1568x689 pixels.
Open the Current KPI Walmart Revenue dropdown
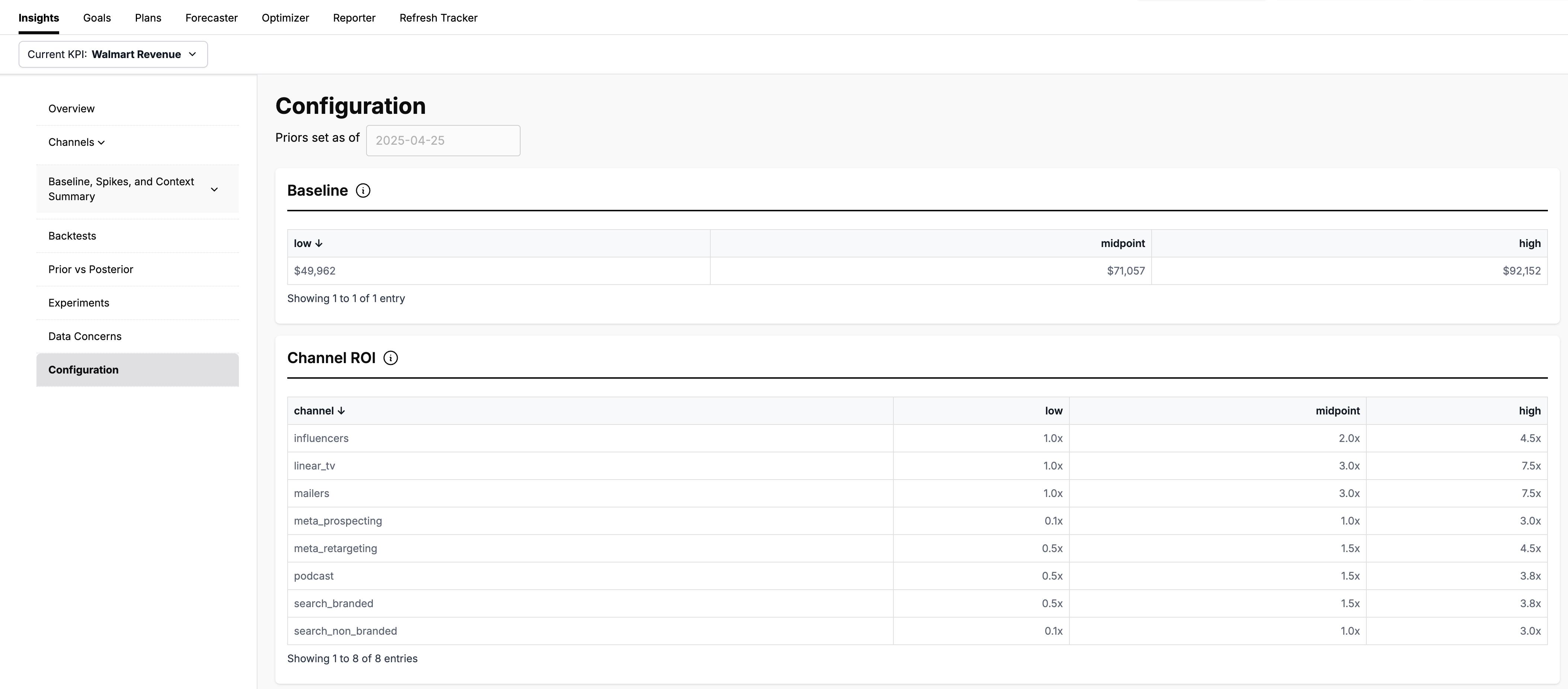coord(113,54)
